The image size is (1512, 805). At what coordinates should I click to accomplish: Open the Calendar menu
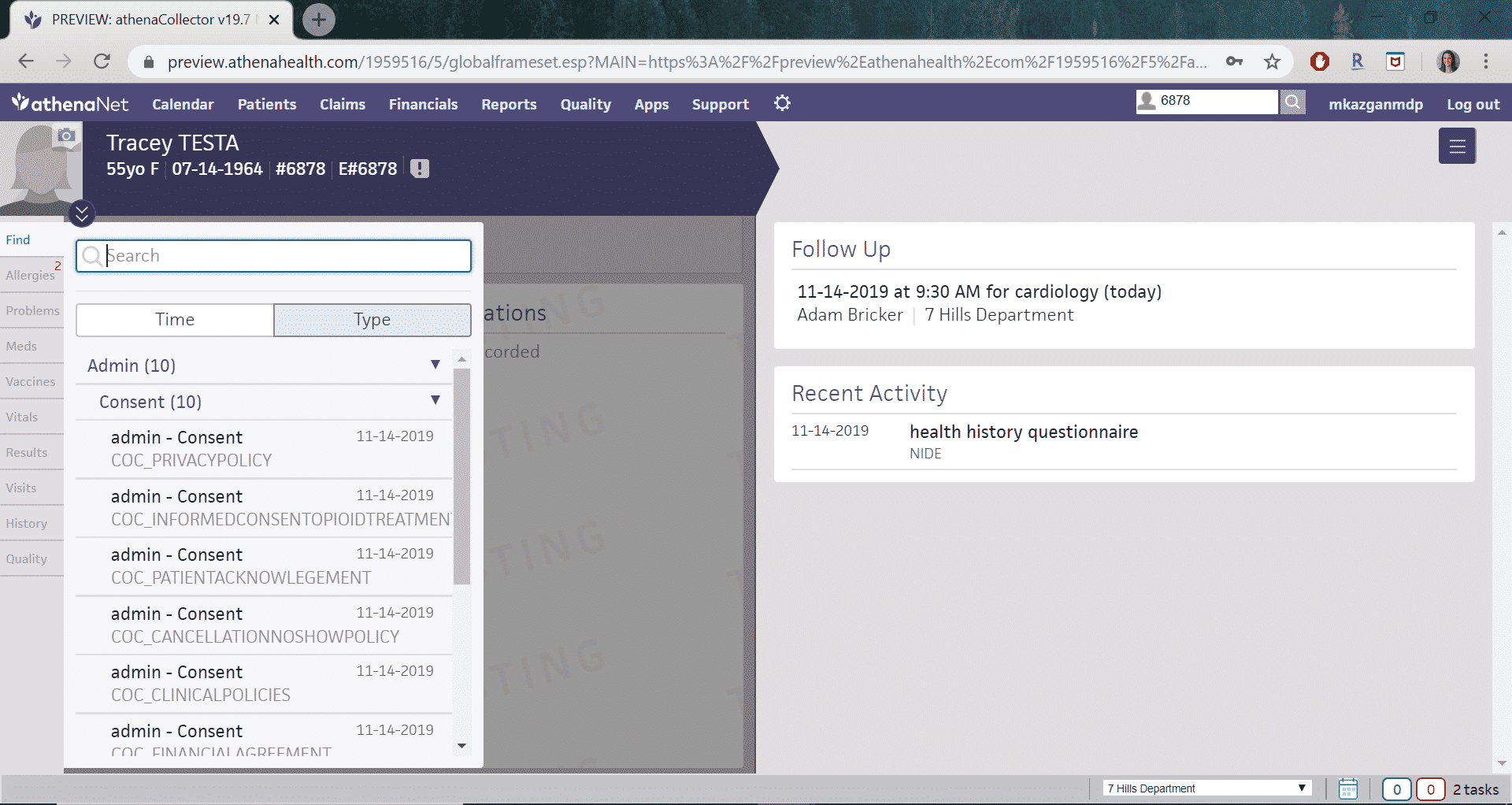click(183, 104)
